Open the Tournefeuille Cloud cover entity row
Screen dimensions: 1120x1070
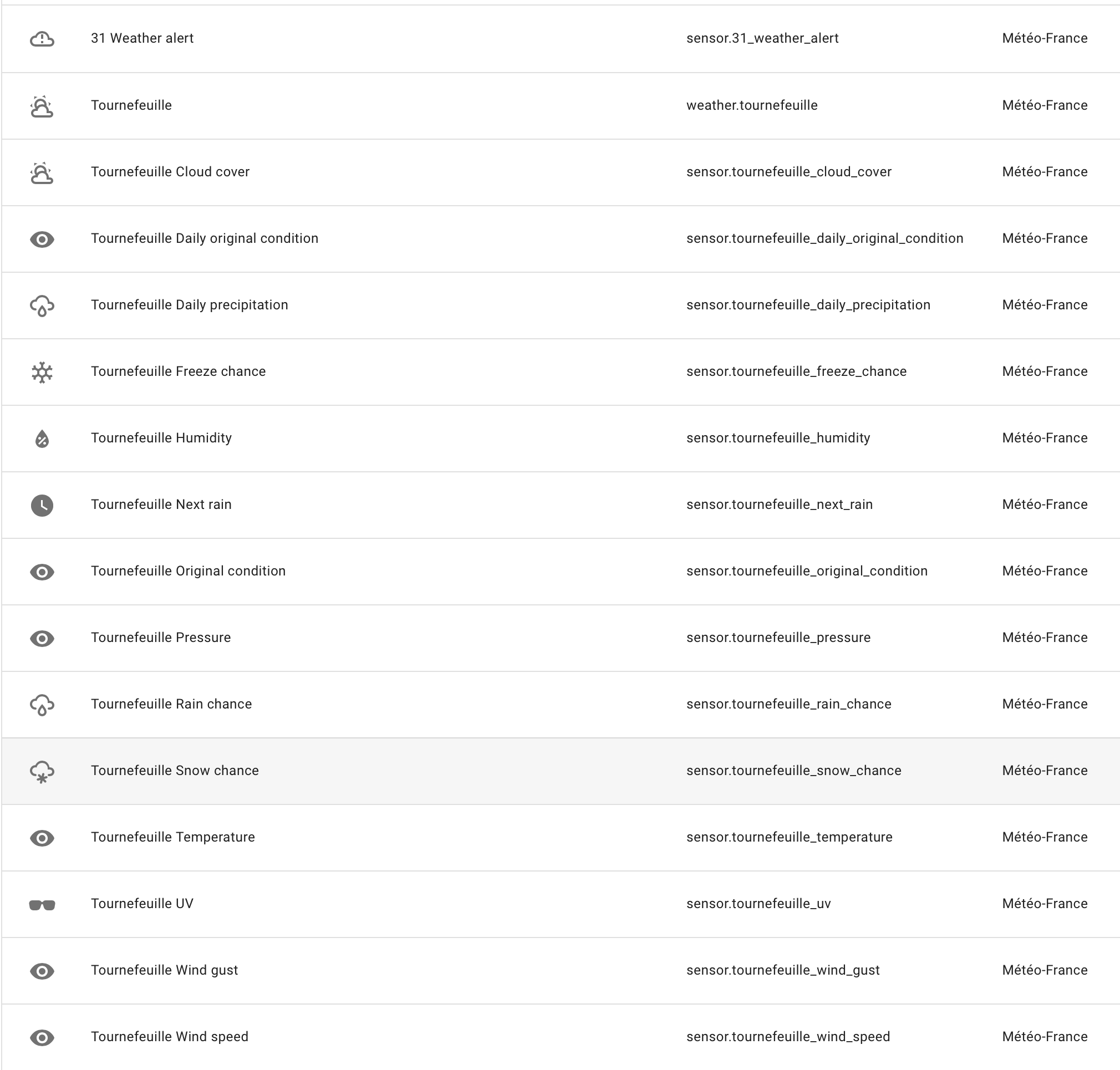click(x=561, y=172)
